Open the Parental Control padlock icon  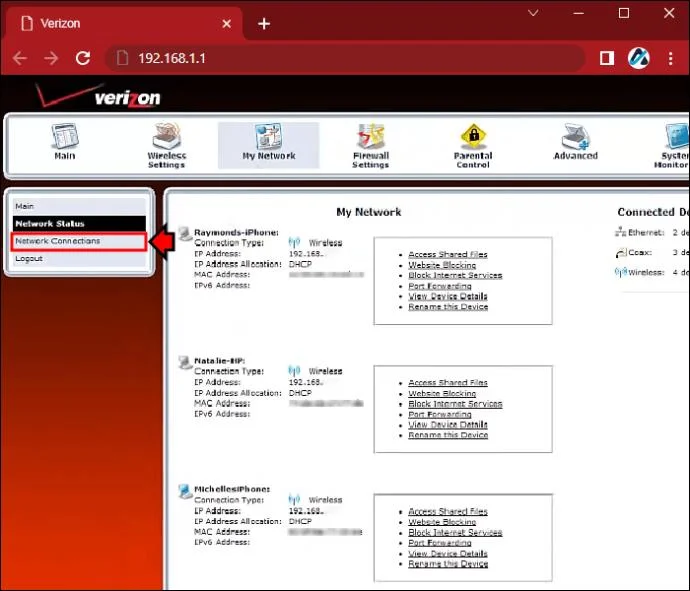click(x=473, y=136)
